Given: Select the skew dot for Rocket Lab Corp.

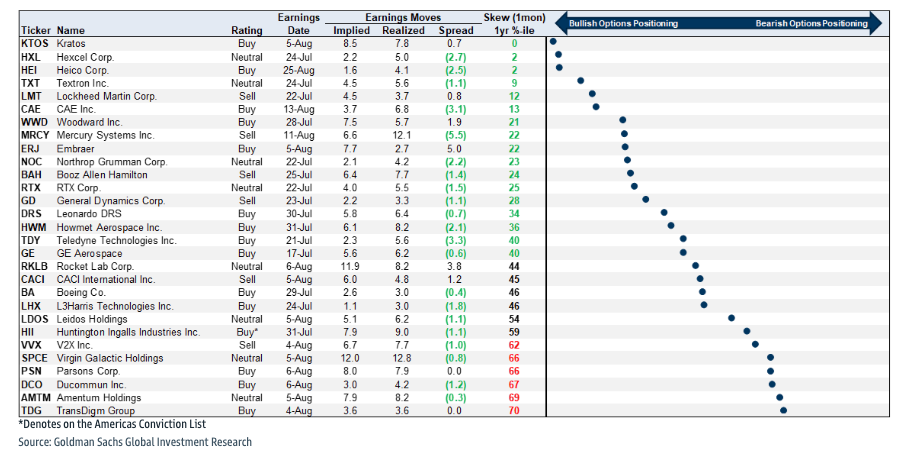Looking at the screenshot, I should 698,266.
